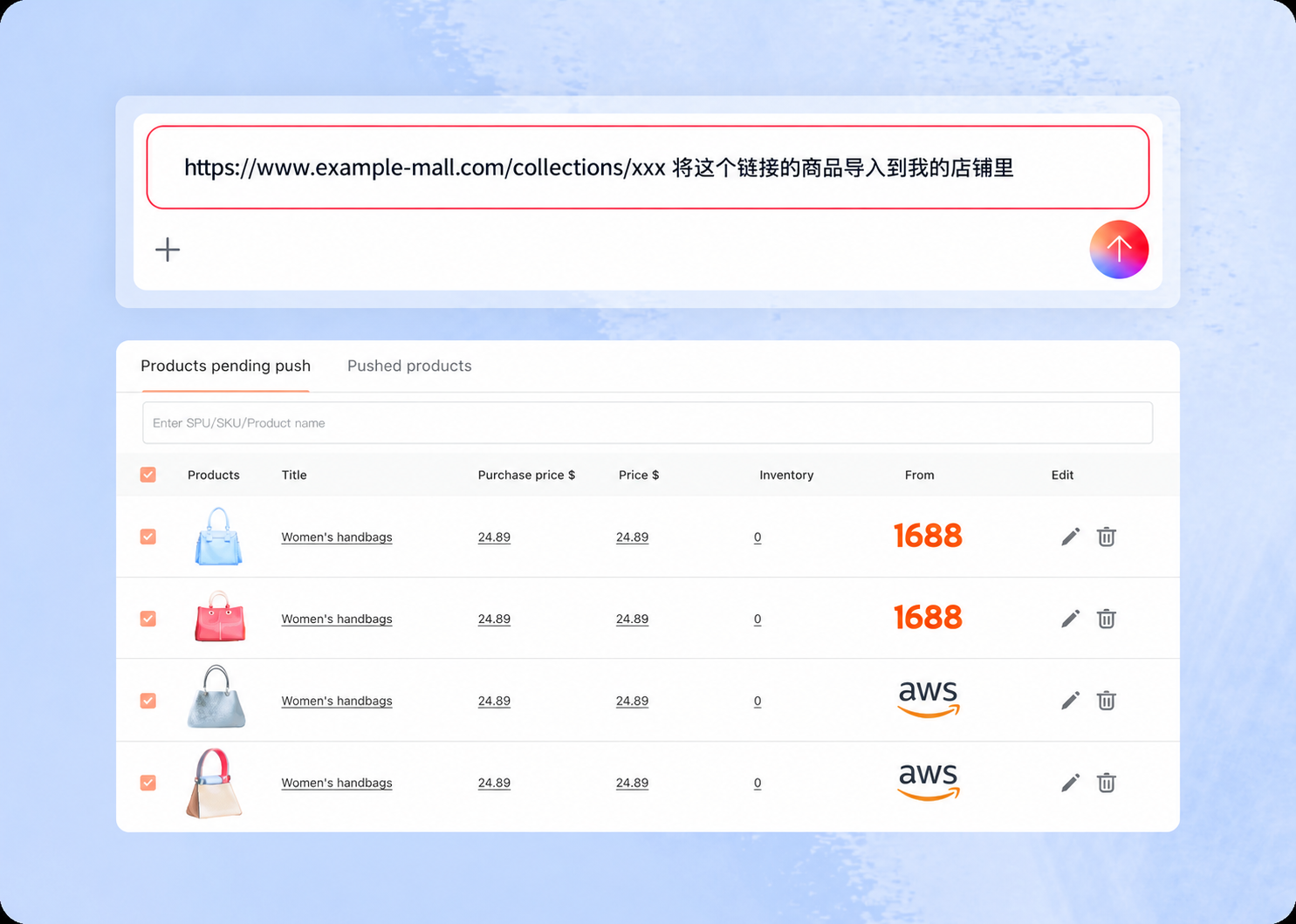1296x924 pixels.
Task: Open the Pushed products tab
Action: [409, 366]
